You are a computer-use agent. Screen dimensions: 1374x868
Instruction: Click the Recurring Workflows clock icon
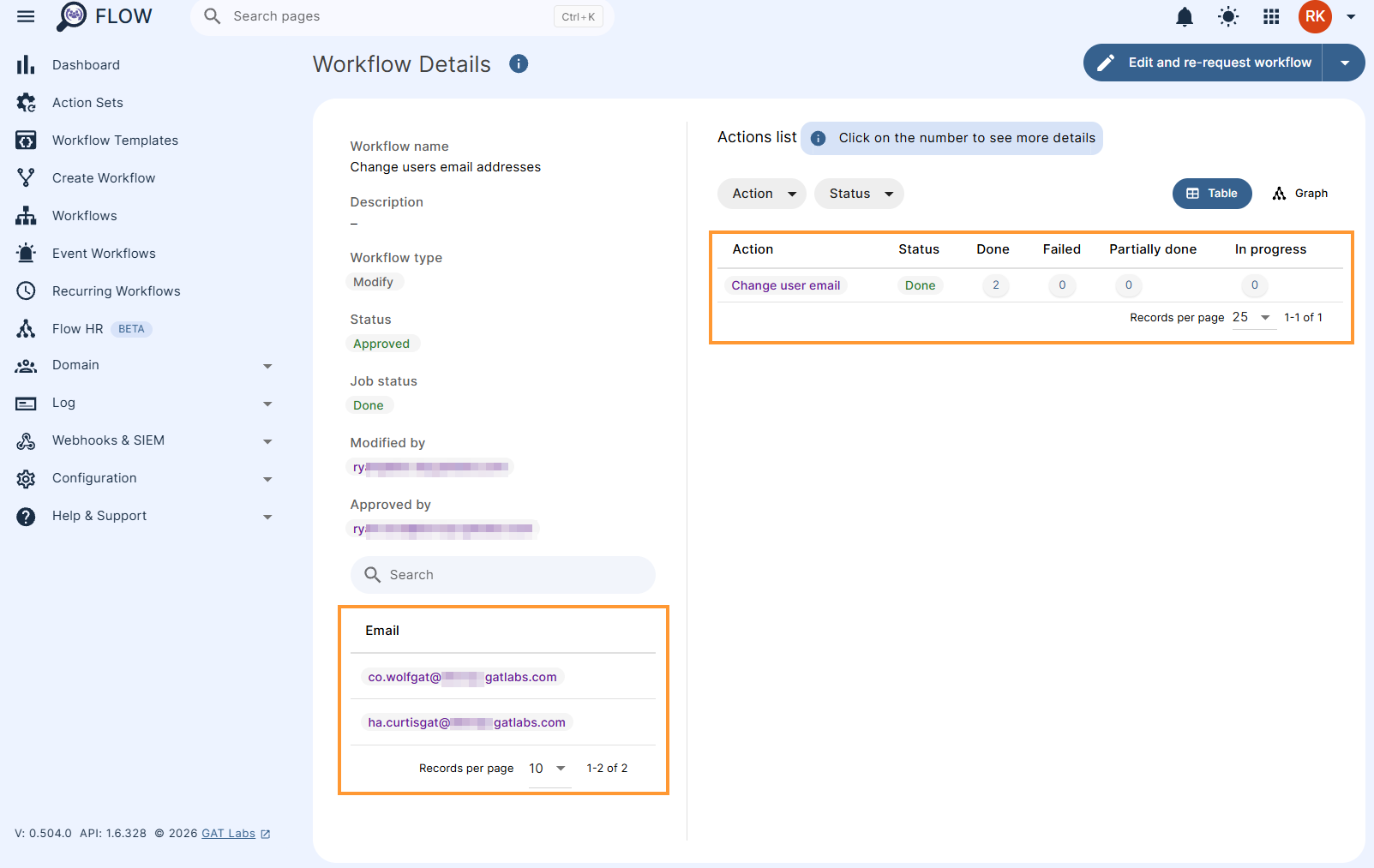click(26, 291)
